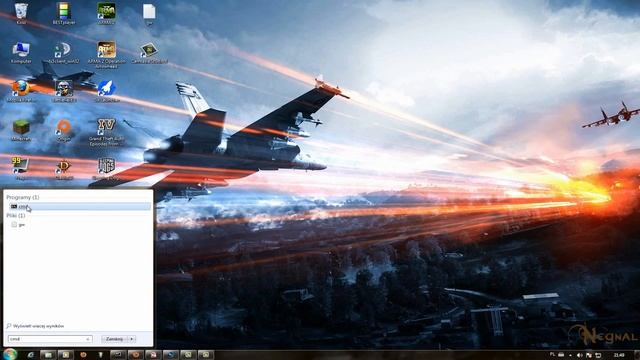This screenshot has height=360, width=640.
Task: Click the Zamknij shutdown button
Action: tap(114, 339)
